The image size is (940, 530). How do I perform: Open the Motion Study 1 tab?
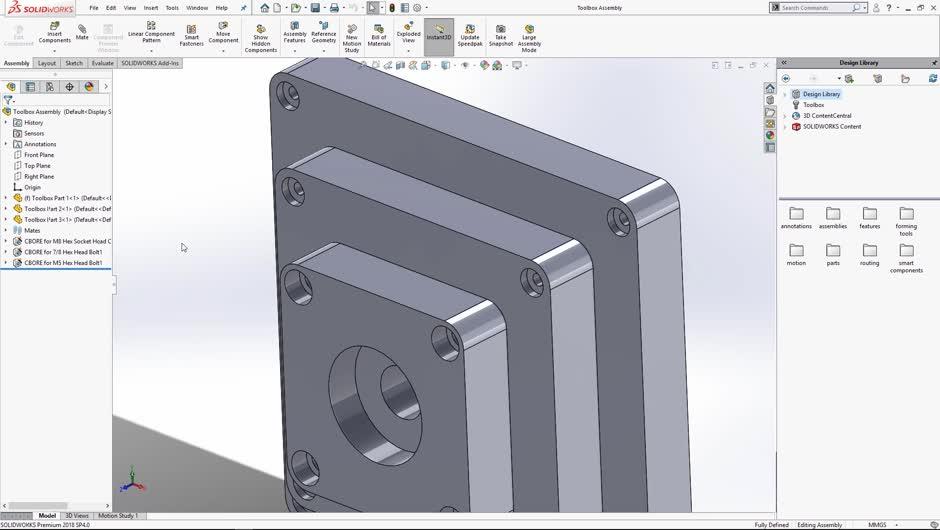click(x=120, y=516)
